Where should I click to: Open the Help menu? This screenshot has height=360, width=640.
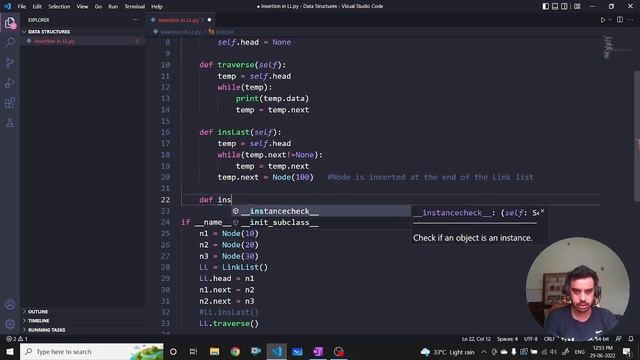tap(157, 6)
